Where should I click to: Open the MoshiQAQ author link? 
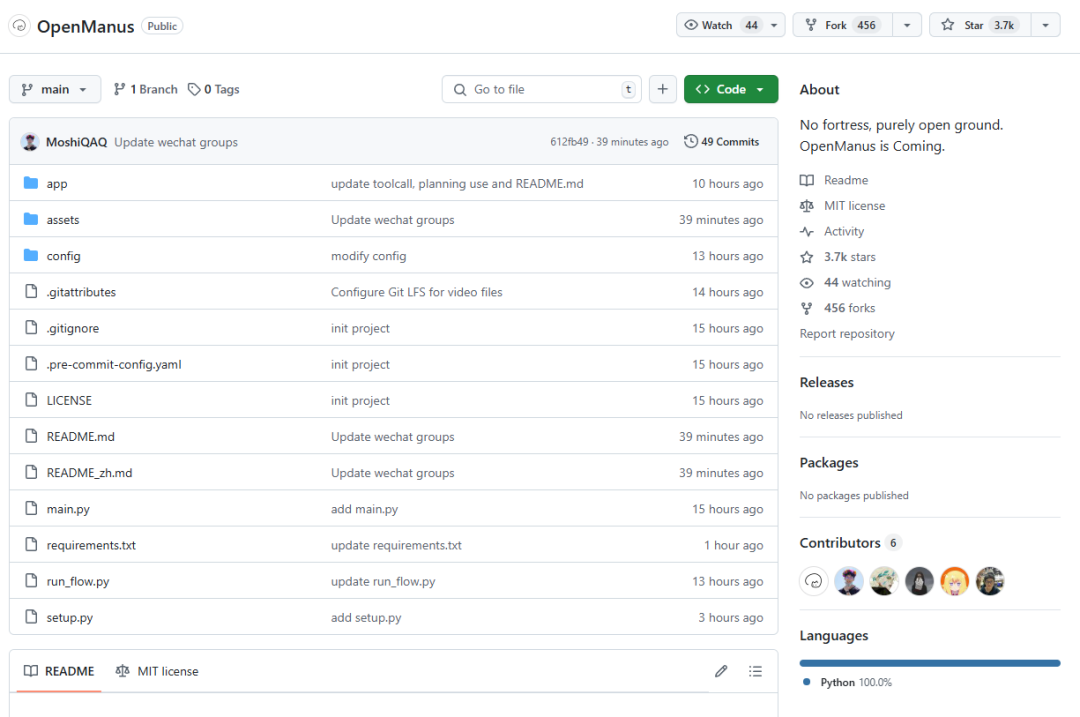coord(76,142)
